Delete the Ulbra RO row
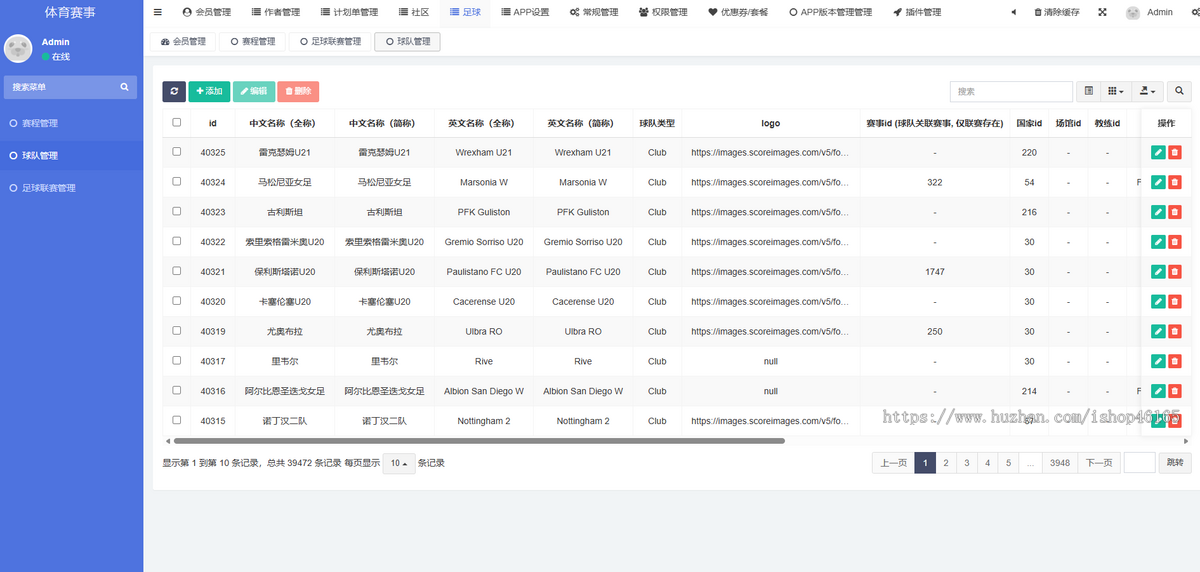This screenshot has height=572, width=1200. coord(1175,331)
